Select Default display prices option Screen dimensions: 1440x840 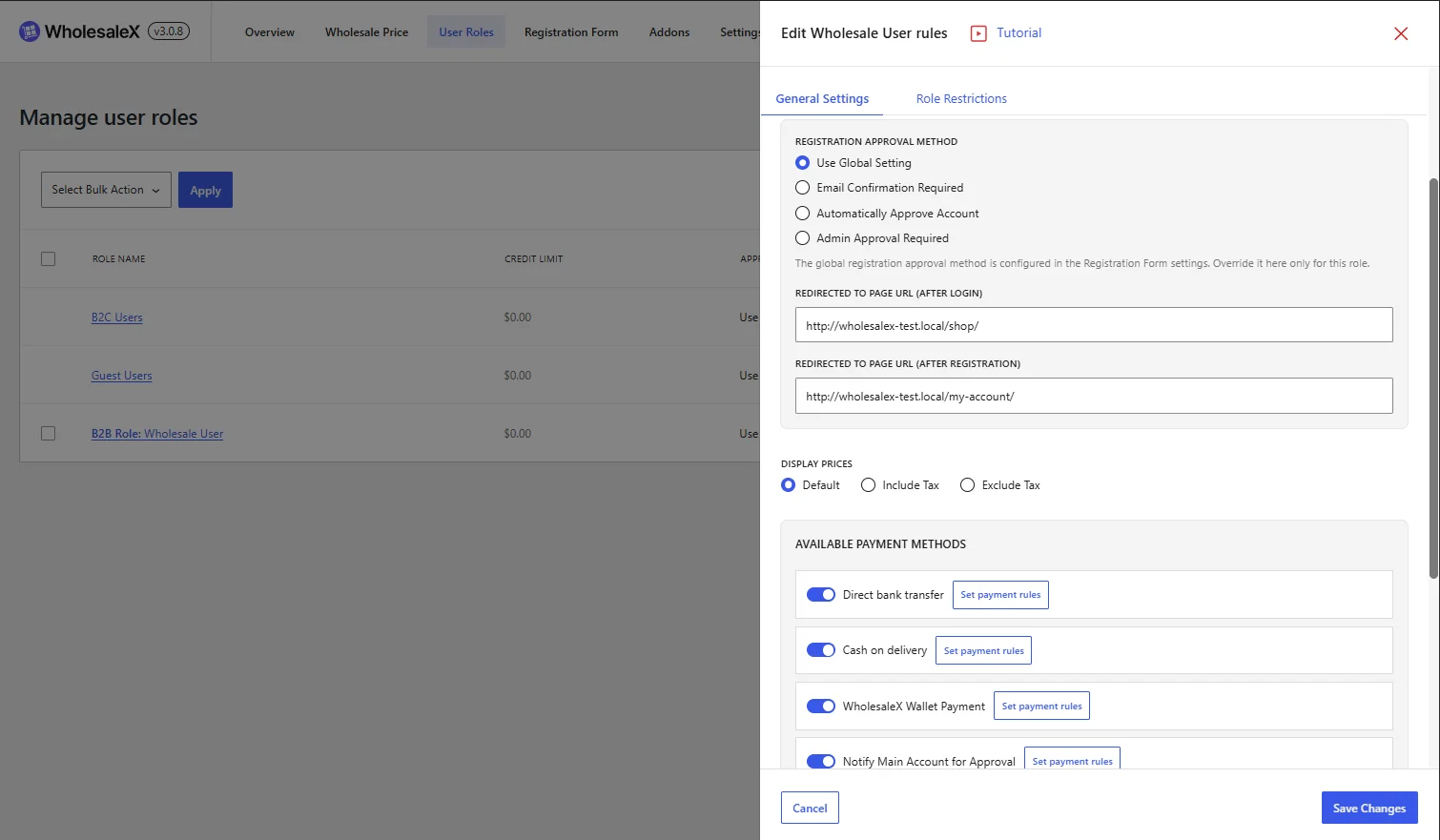pos(788,485)
